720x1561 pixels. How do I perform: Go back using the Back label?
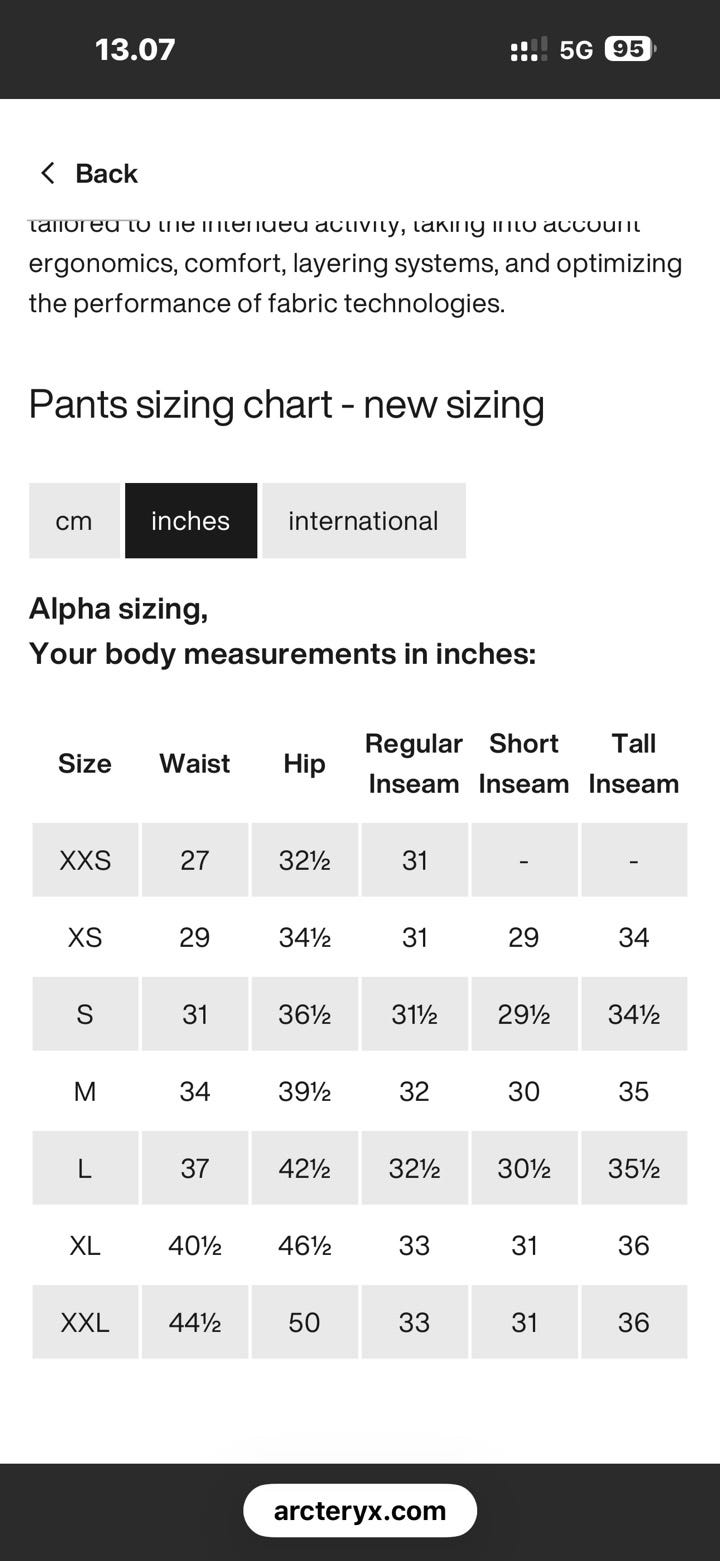(106, 173)
